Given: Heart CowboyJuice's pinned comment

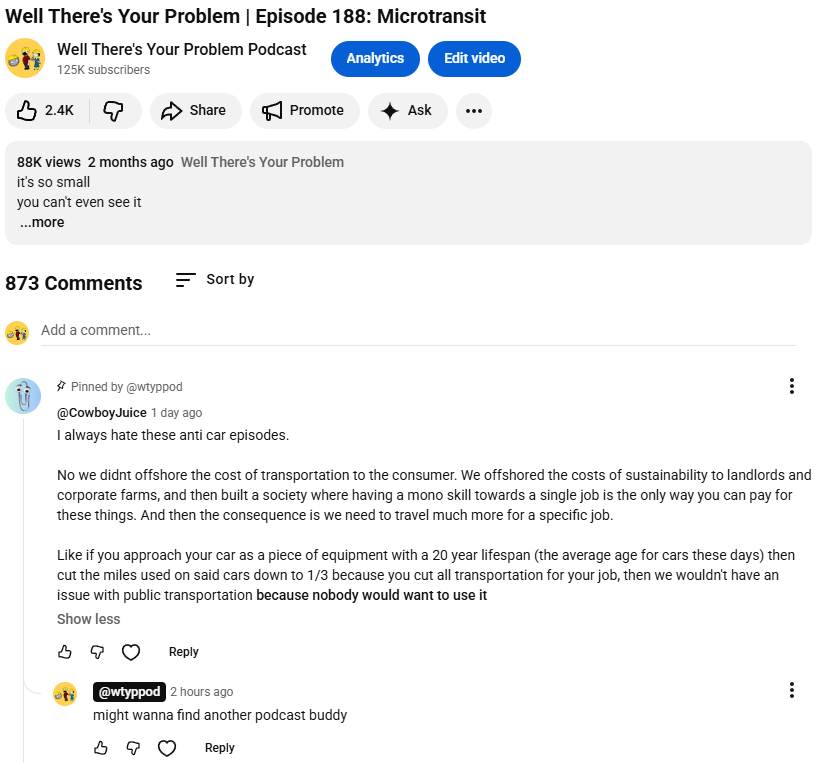Looking at the screenshot, I should coord(131,652).
